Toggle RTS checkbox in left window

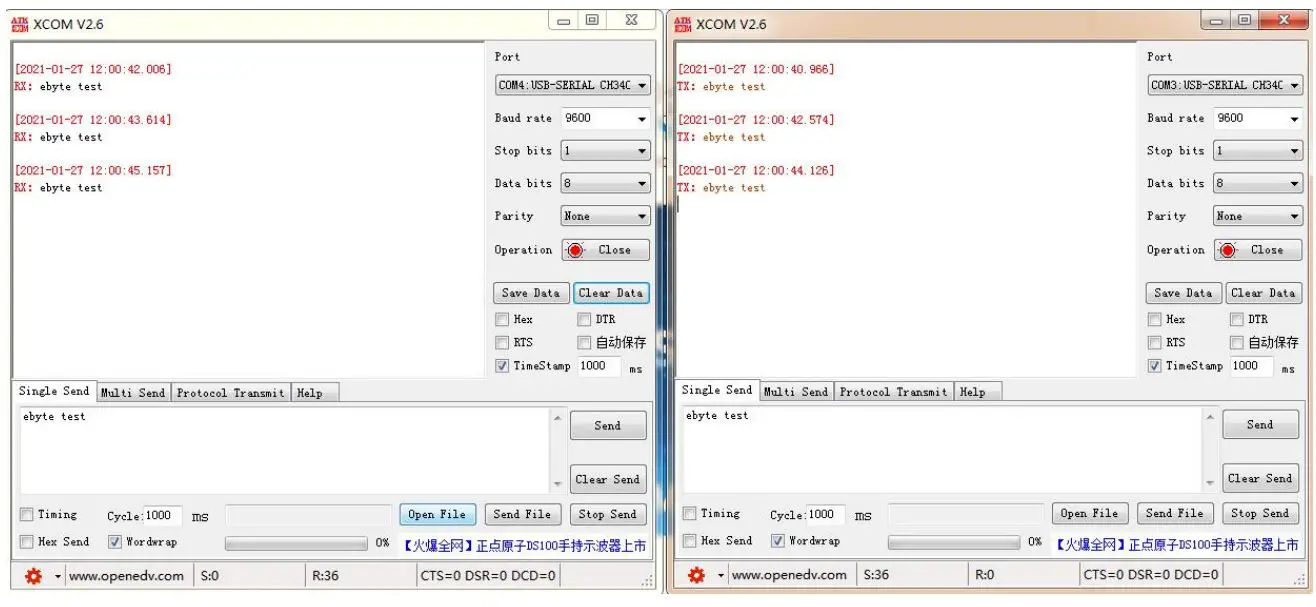(502, 343)
